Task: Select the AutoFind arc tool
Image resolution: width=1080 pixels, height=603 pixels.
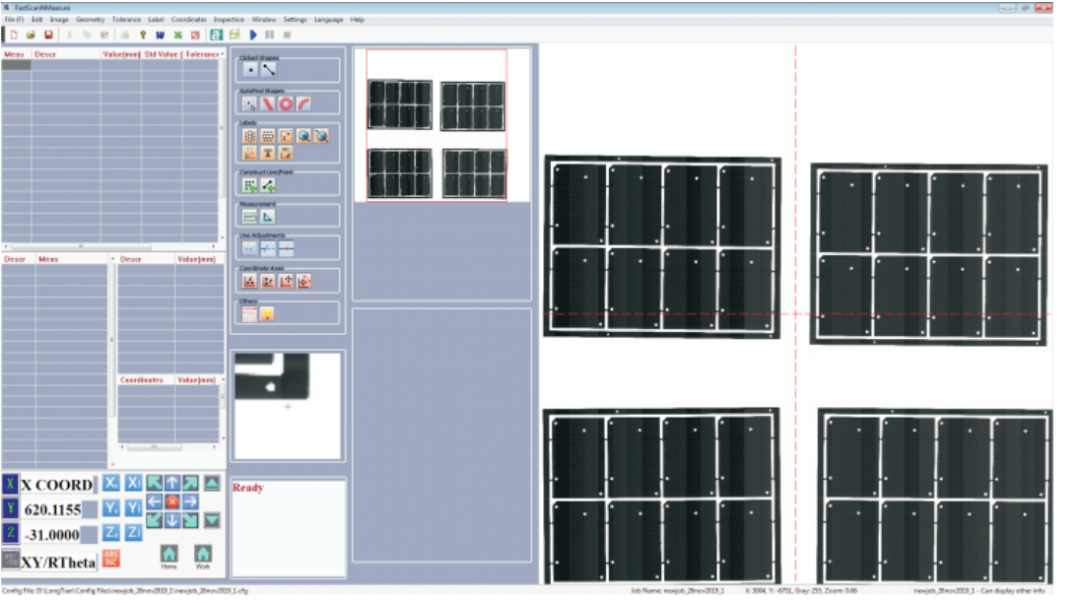Action: tap(304, 104)
